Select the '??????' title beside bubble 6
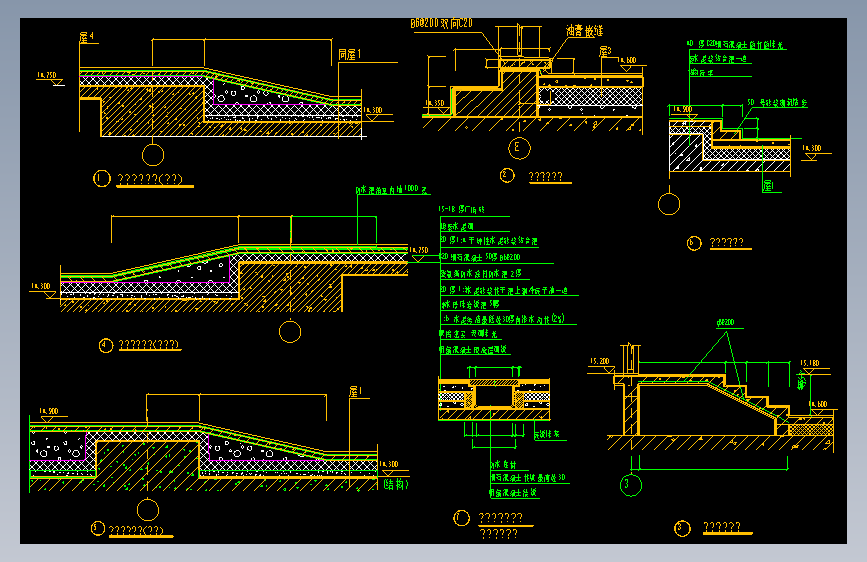Screen dimensions: 867x562 [727, 242]
